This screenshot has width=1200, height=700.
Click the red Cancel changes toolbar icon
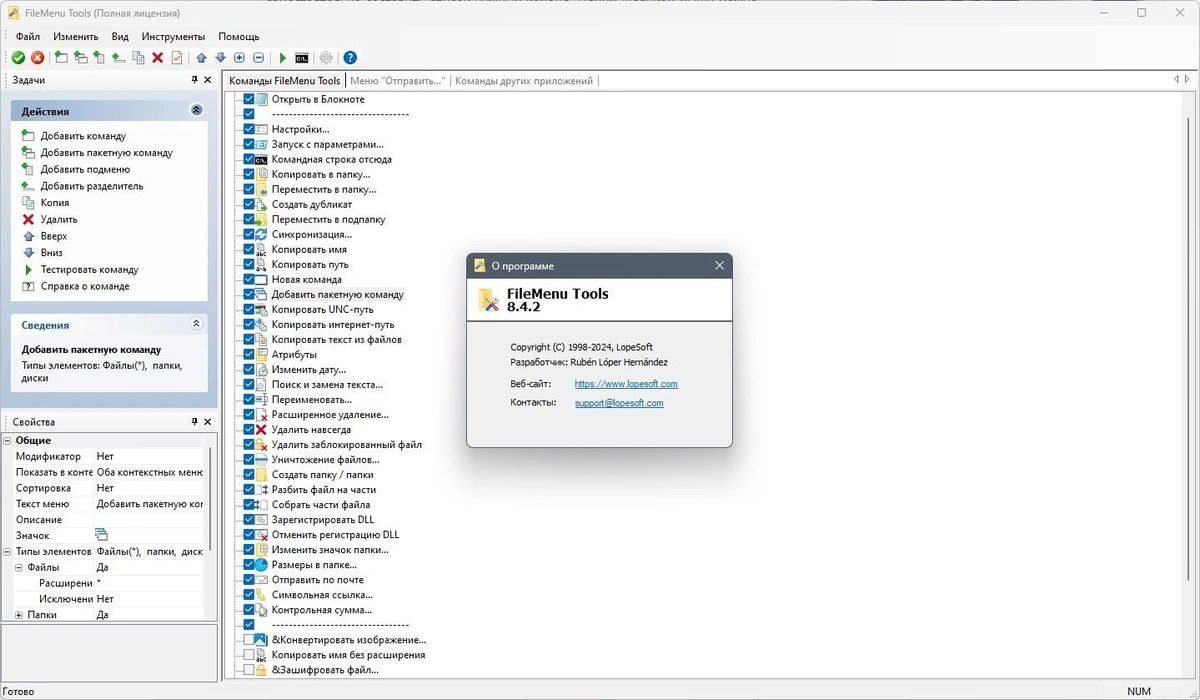[x=37, y=58]
